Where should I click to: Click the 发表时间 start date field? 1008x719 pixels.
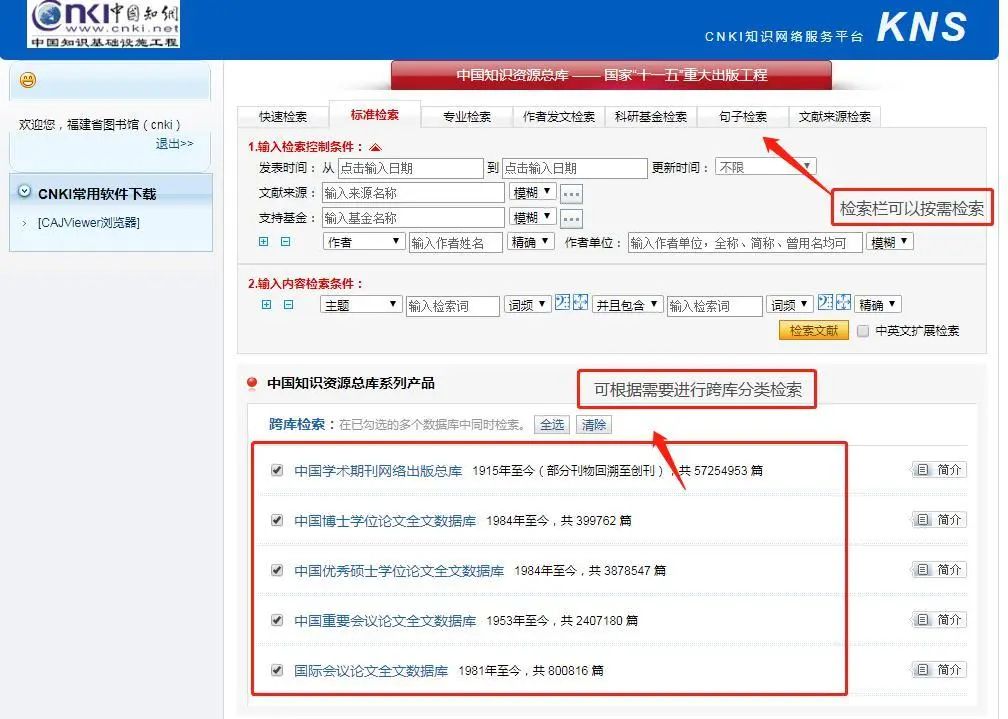click(411, 168)
